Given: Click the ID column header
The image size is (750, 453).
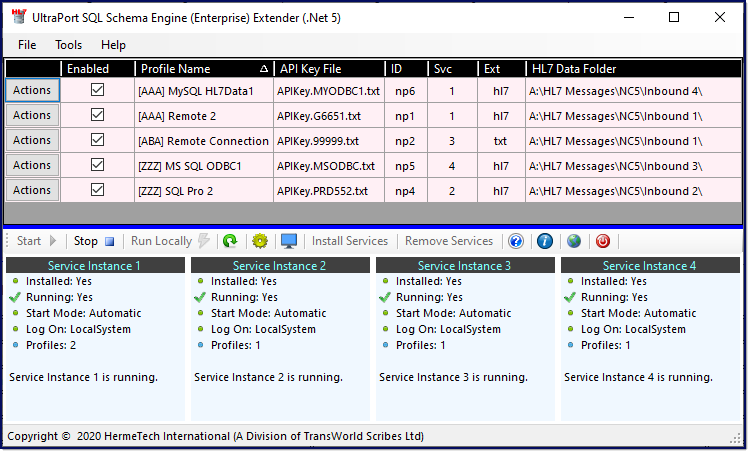Looking at the screenshot, I should point(406,69).
